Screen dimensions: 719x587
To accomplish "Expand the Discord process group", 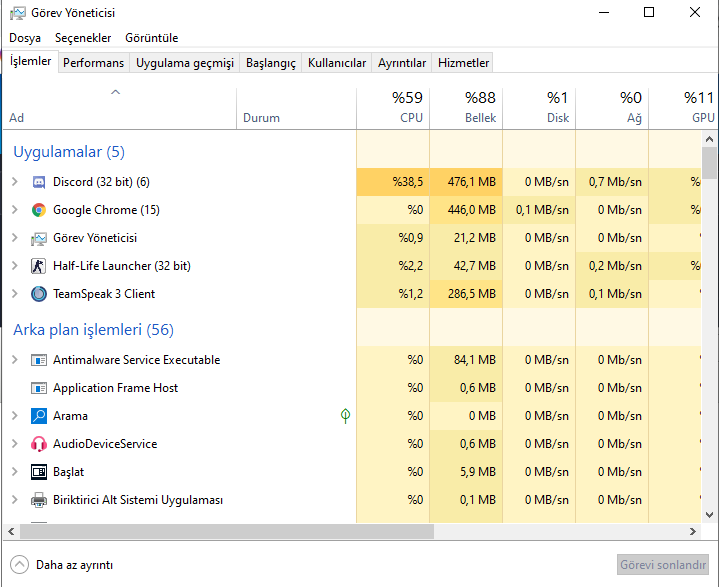I will tap(15, 182).
